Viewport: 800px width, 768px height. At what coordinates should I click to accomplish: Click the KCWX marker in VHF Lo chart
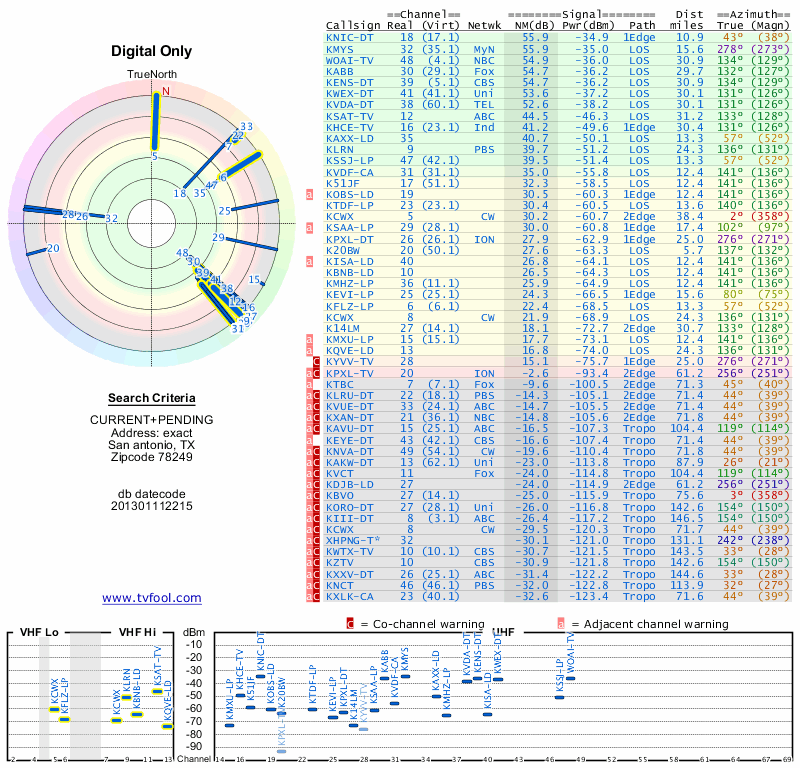[54, 709]
